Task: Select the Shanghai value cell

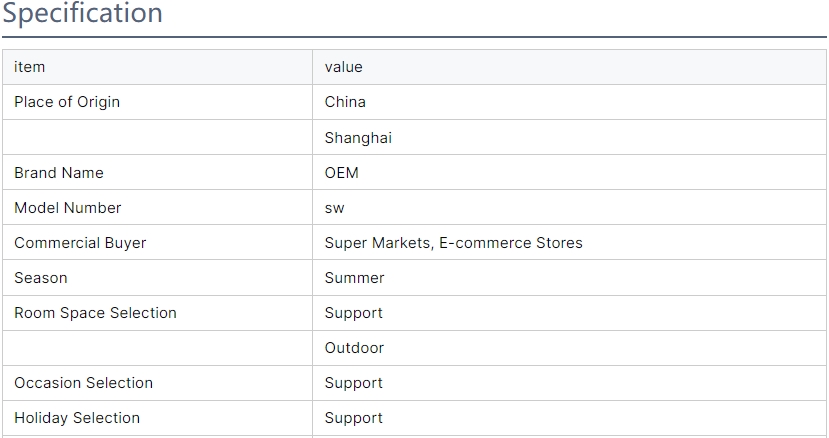Action: [358, 138]
